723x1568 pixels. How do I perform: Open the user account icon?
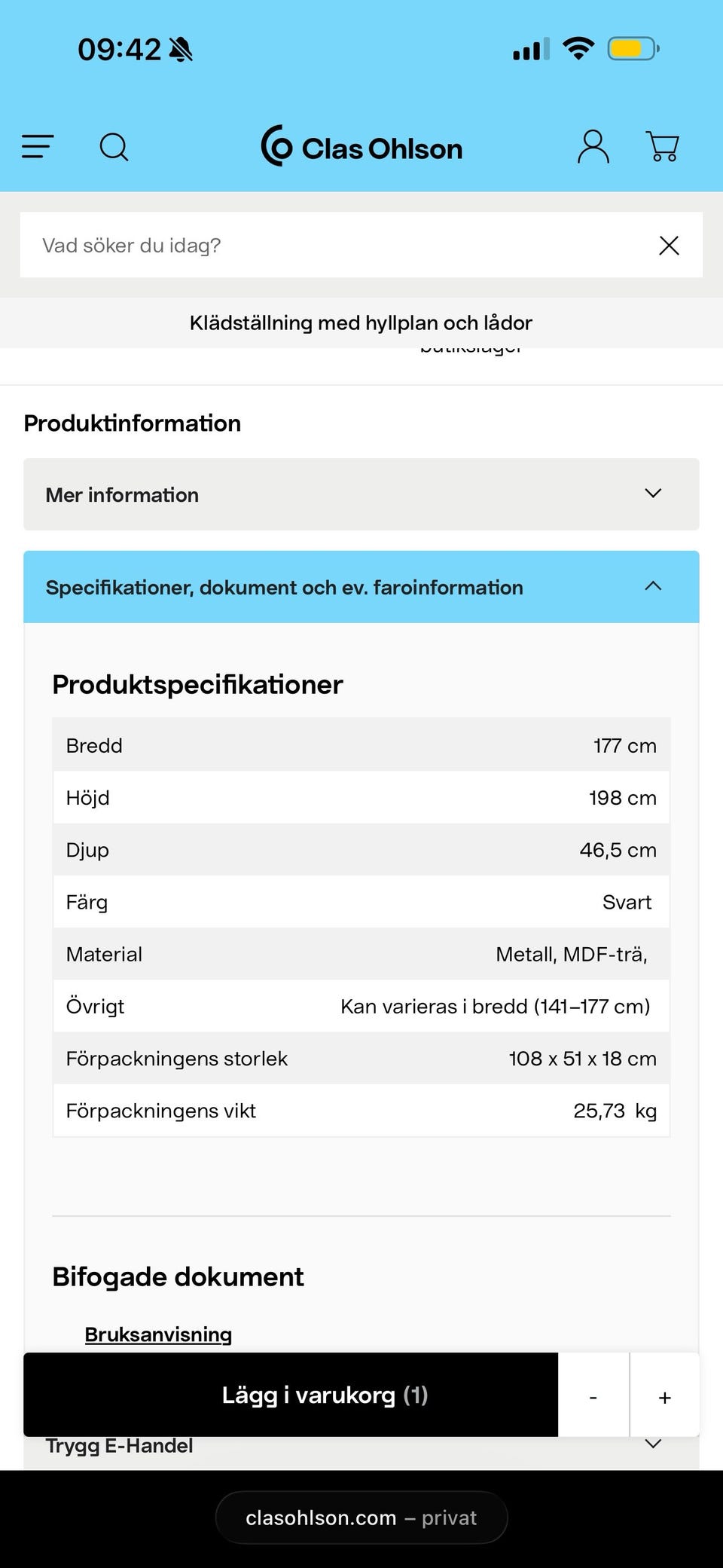(x=593, y=146)
